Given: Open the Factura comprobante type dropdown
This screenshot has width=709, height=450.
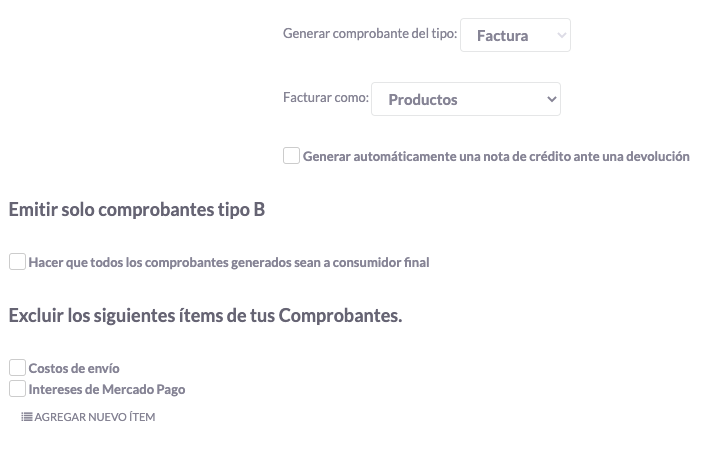Looking at the screenshot, I should pos(515,35).
